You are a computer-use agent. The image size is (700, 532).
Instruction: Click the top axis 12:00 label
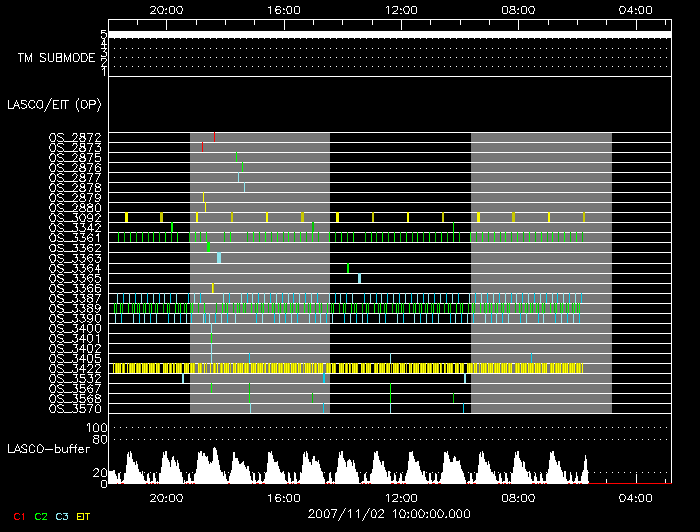click(x=401, y=10)
